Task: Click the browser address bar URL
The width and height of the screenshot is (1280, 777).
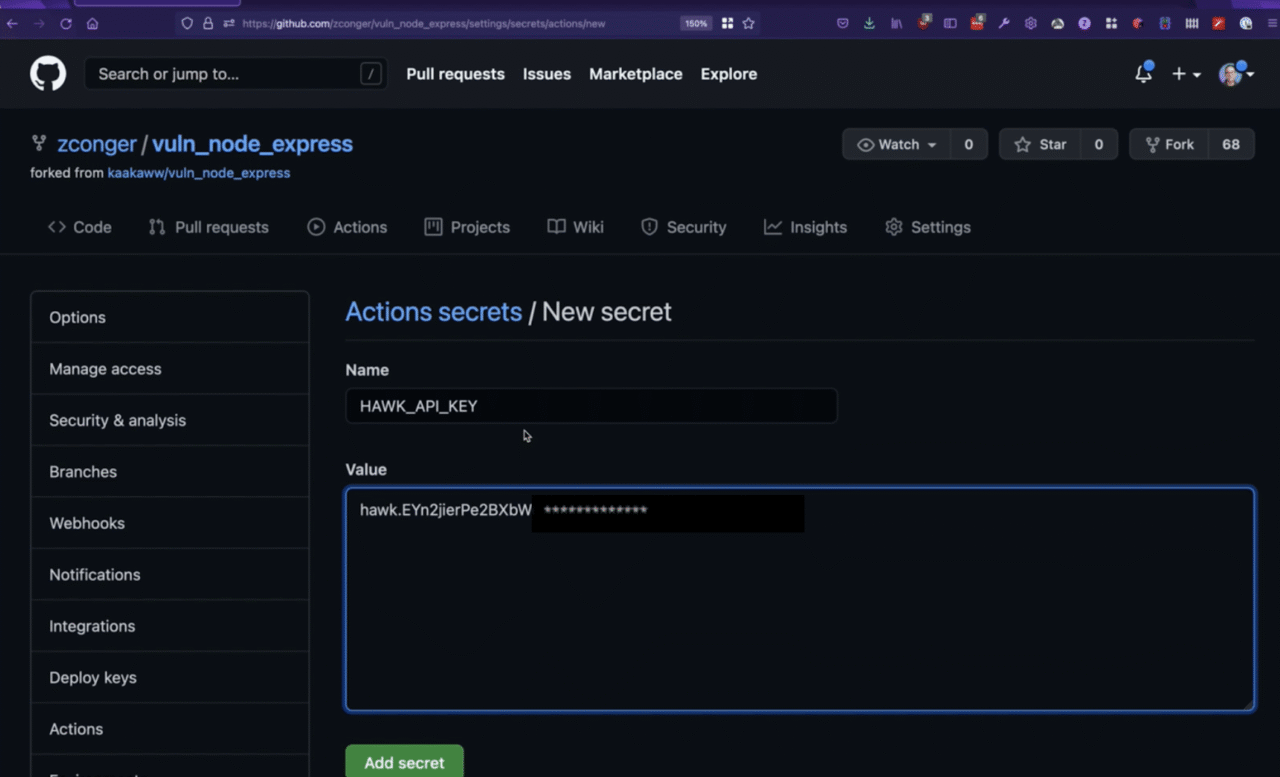Action: pos(424,23)
